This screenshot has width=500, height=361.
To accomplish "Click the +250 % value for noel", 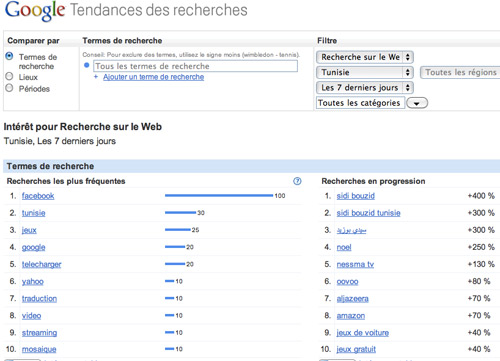I will [481, 247].
